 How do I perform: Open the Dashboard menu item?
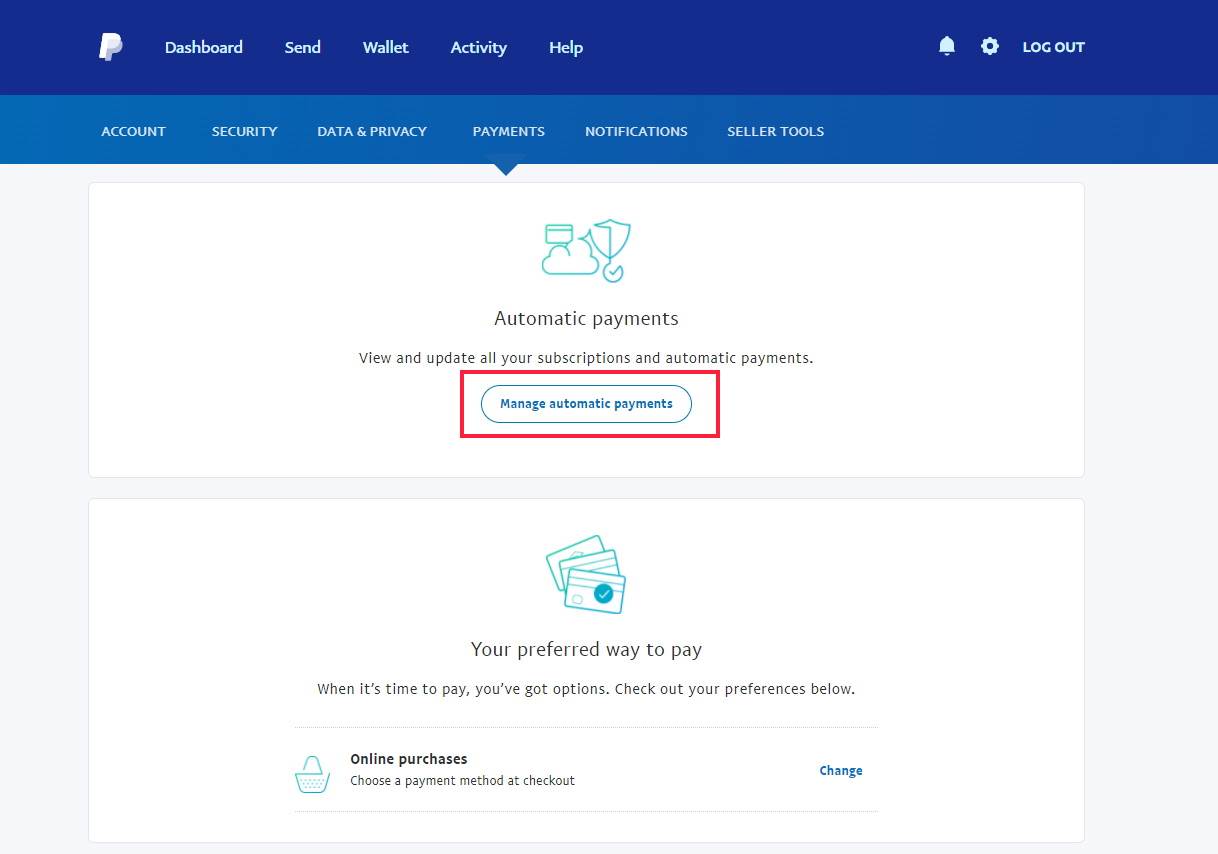[204, 47]
